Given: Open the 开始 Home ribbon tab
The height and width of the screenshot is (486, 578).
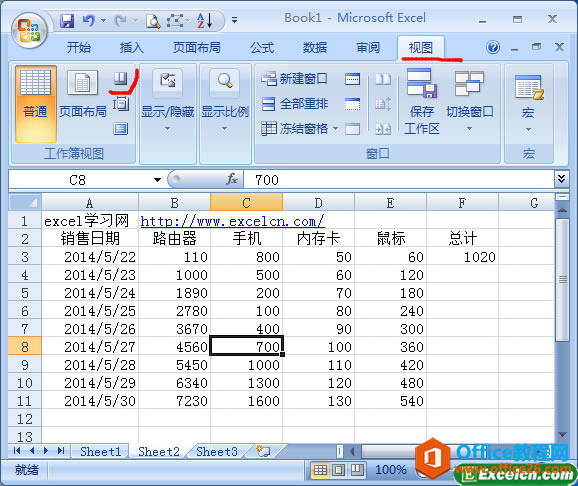Looking at the screenshot, I should (x=79, y=48).
